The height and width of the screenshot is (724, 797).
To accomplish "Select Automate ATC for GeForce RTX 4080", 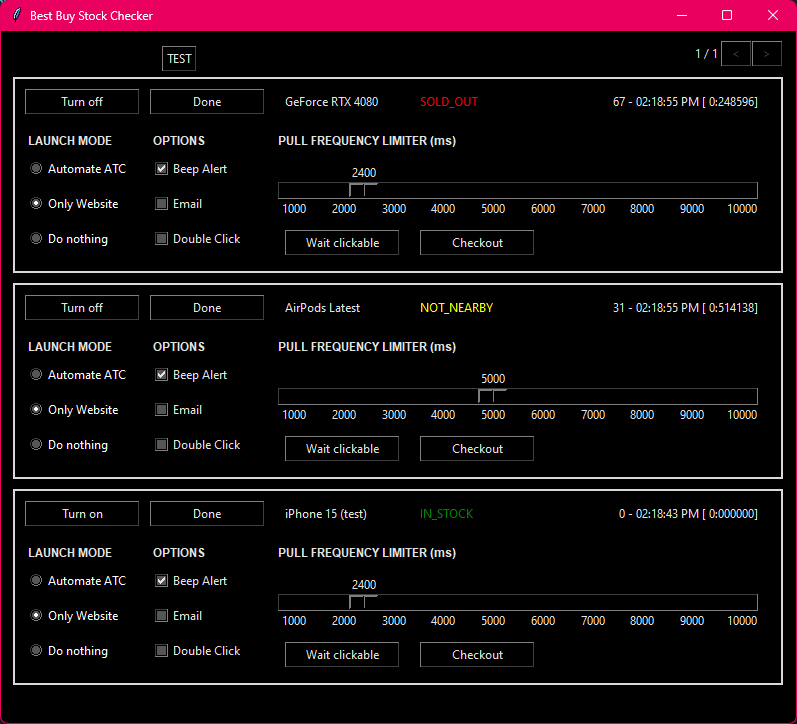I will pyautogui.click(x=37, y=169).
